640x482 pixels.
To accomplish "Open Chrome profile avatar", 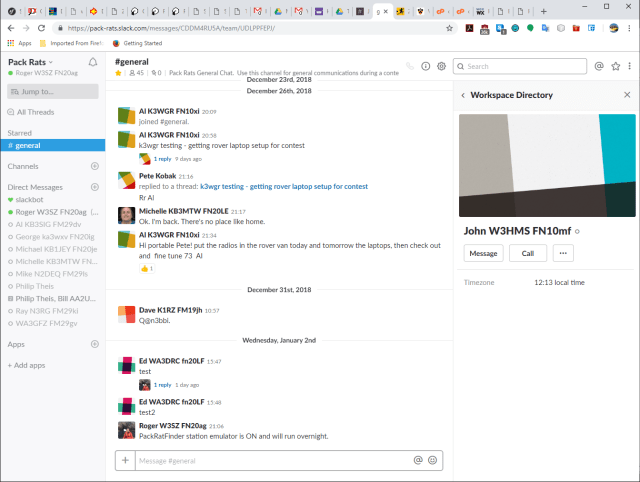I will (613, 28).
